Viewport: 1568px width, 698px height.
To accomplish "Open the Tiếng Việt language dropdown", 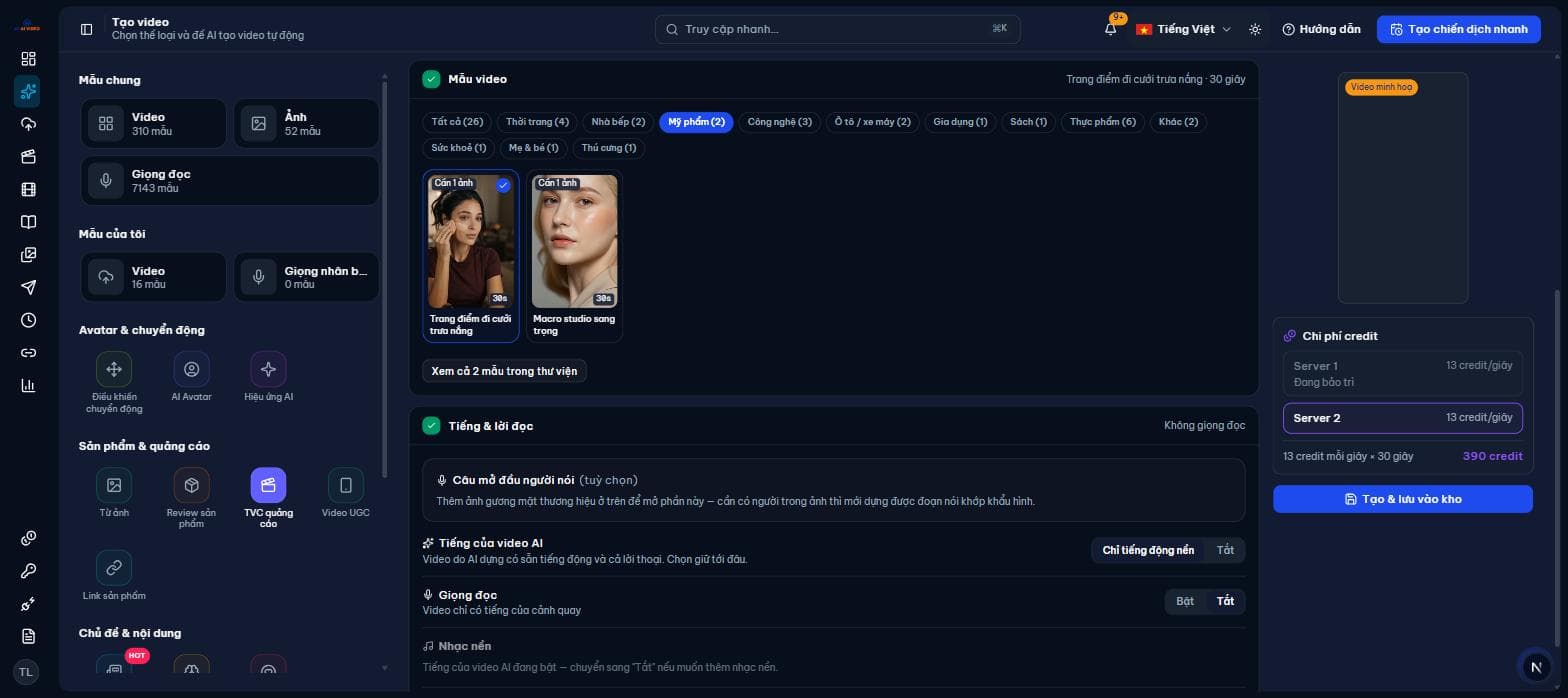I will [1184, 29].
